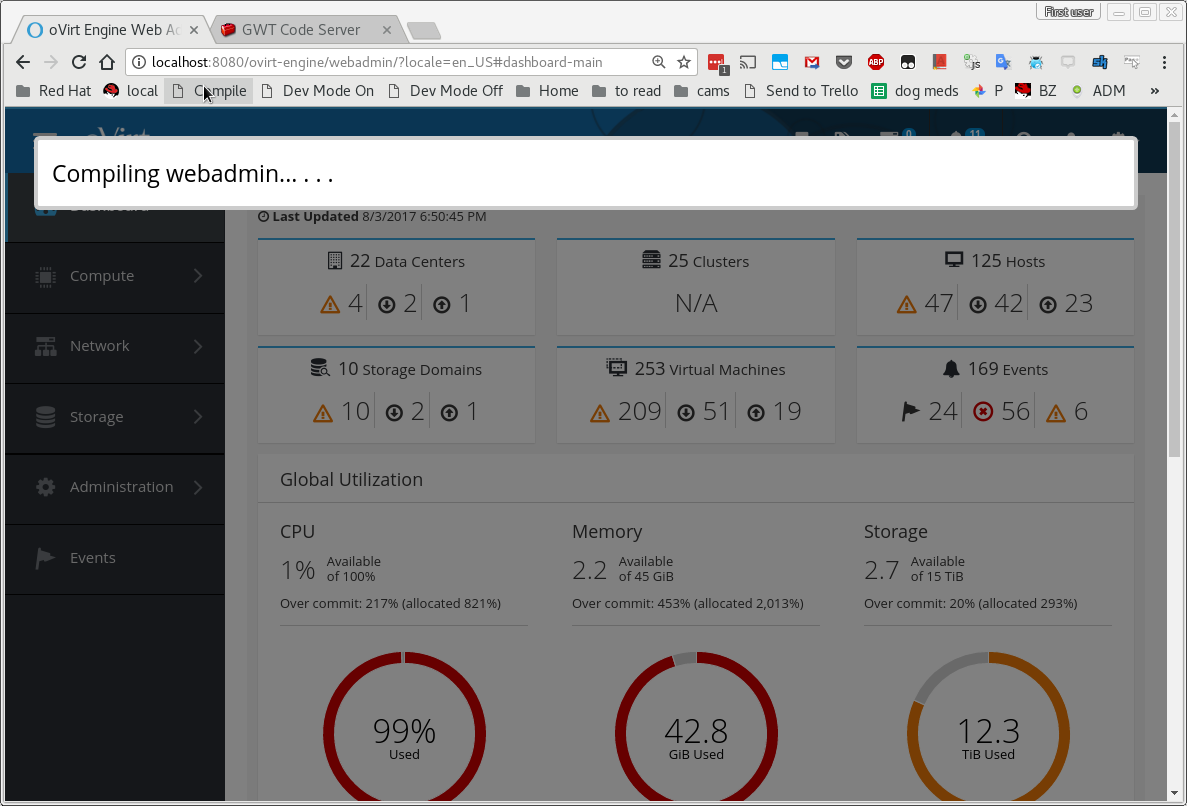
Task: Click the Dev Mode On bookmark
Action: pyautogui.click(x=318, y=91)
